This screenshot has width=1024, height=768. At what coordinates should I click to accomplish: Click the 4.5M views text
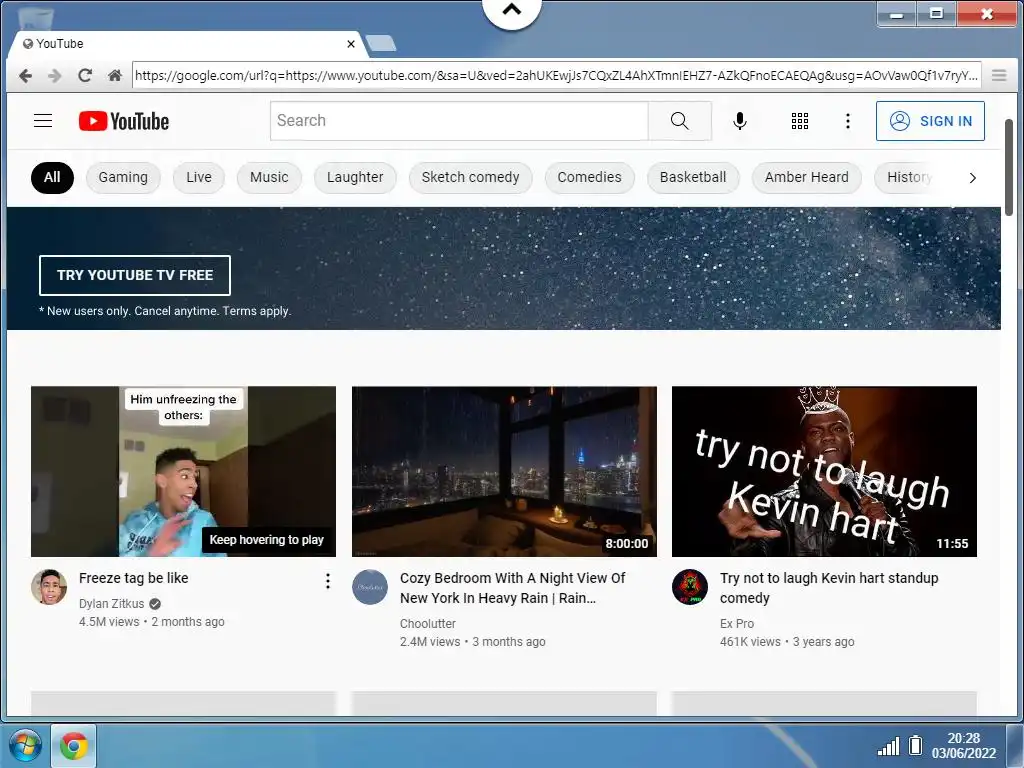coord(109,622)
